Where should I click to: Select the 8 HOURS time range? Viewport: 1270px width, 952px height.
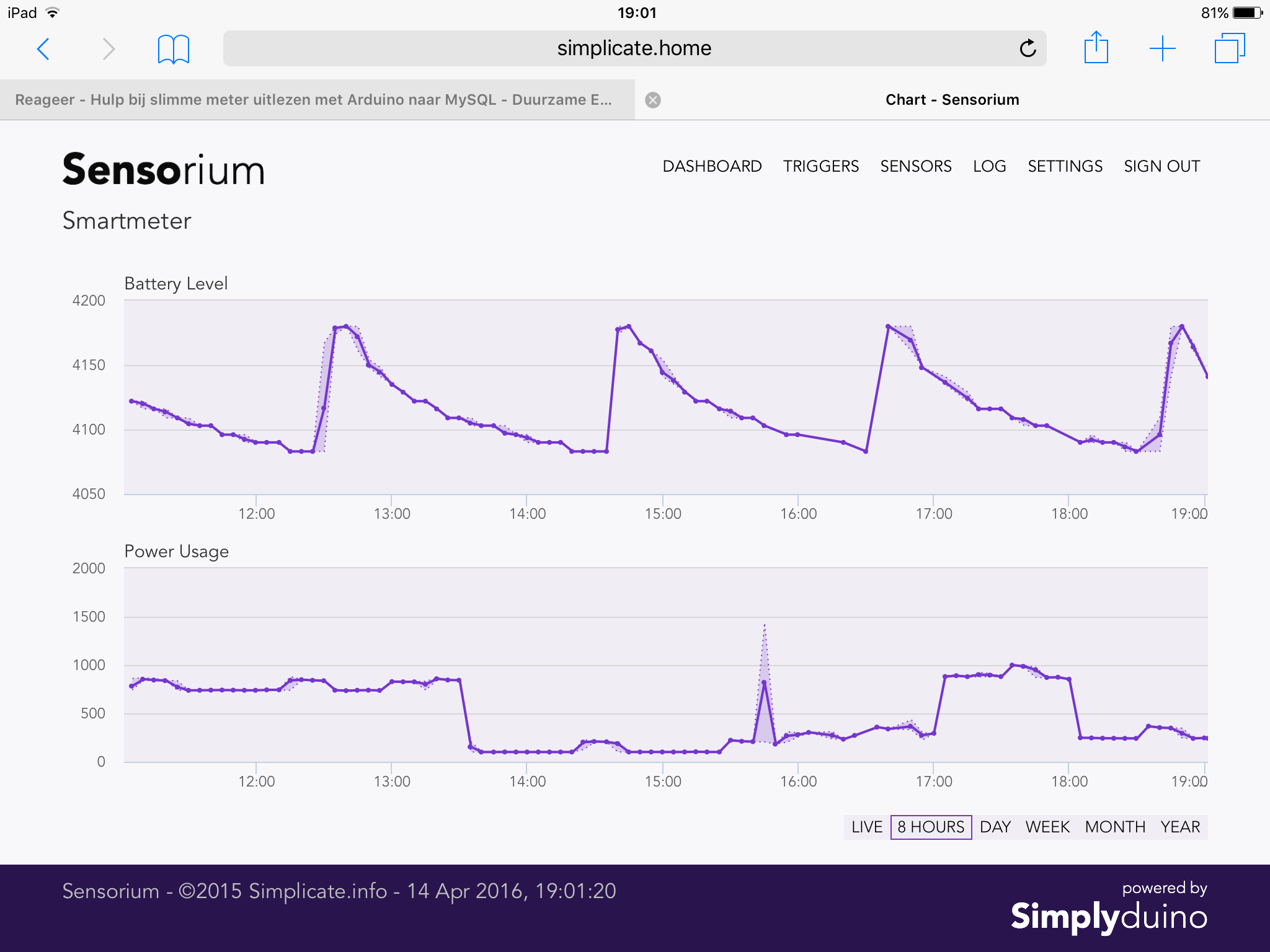tap(931, 827)
